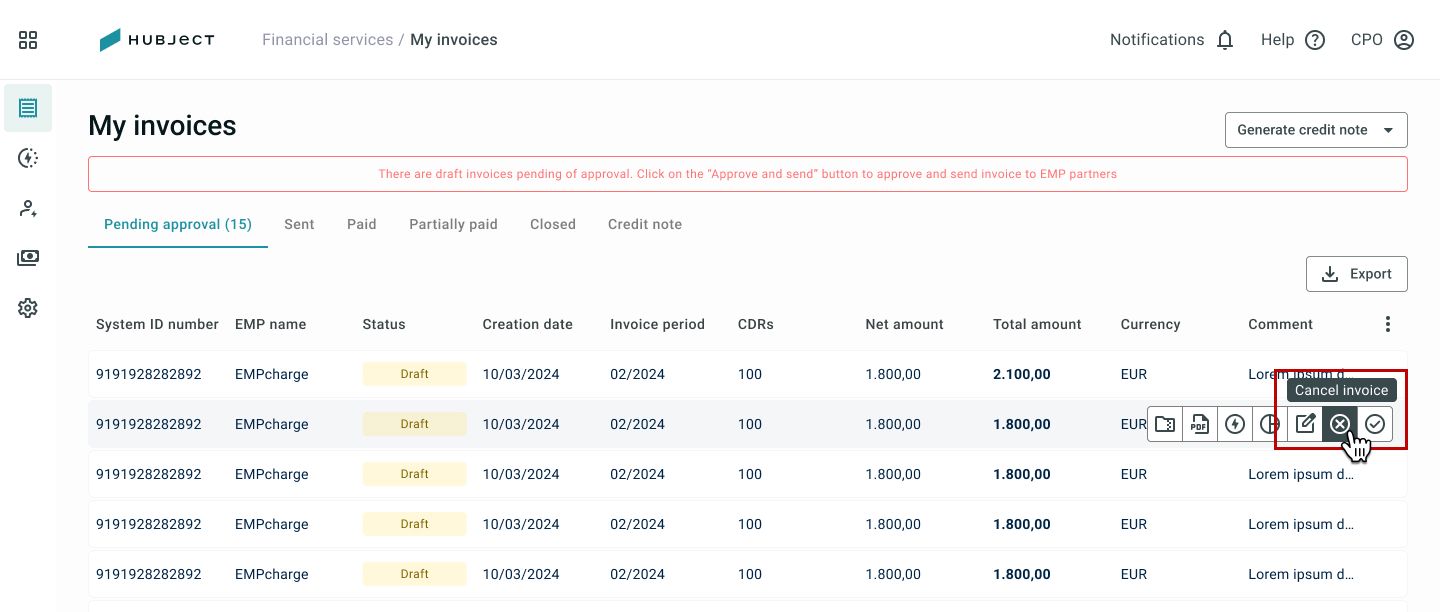Click the My invoices breadcrumb
1440x612 pixels.
[x=454, y=40]
